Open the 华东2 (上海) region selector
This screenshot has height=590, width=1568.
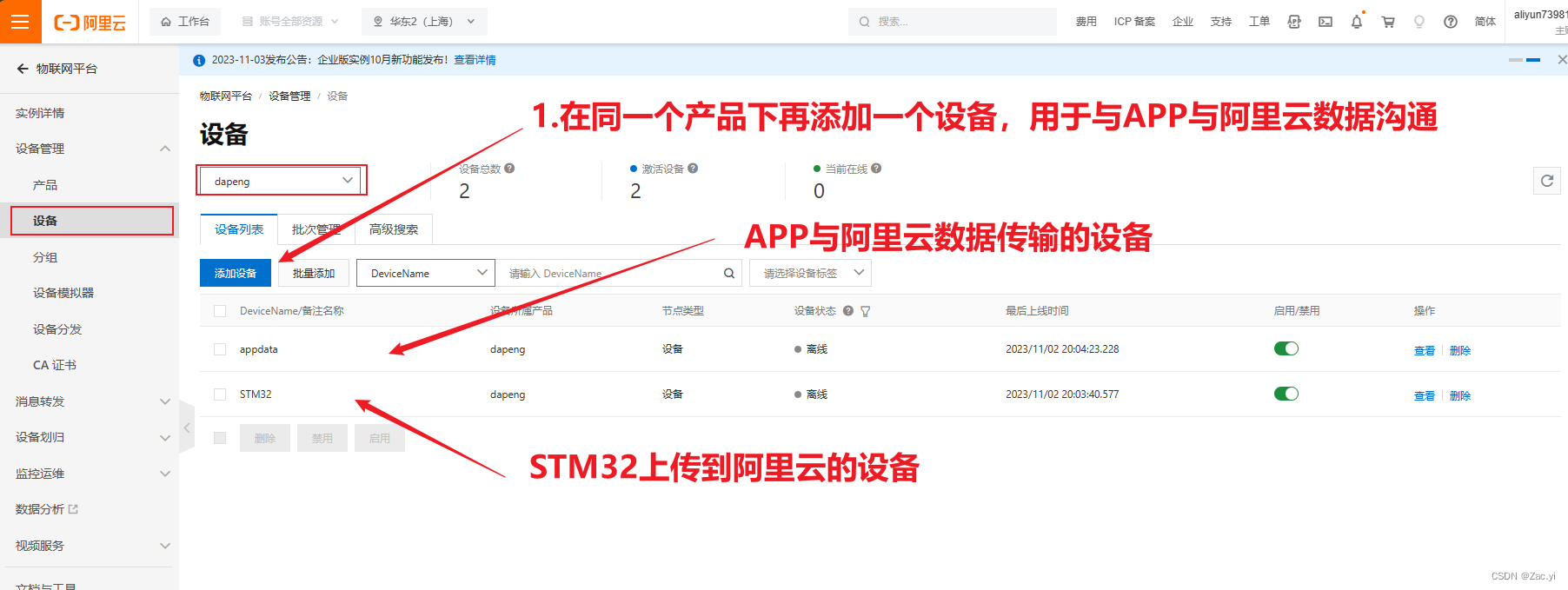[424, 22]
